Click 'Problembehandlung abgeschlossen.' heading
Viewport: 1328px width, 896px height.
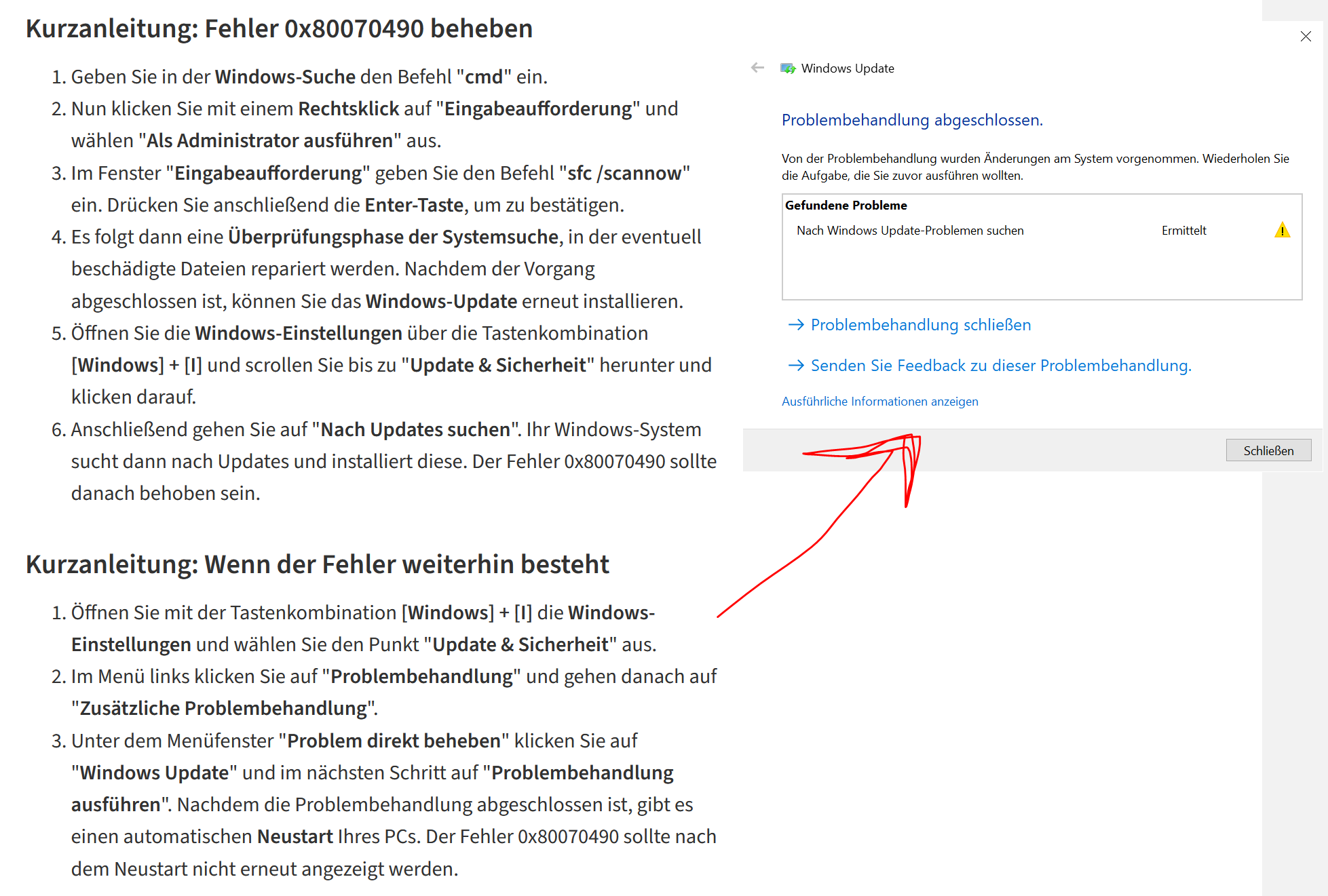(911, 120)
